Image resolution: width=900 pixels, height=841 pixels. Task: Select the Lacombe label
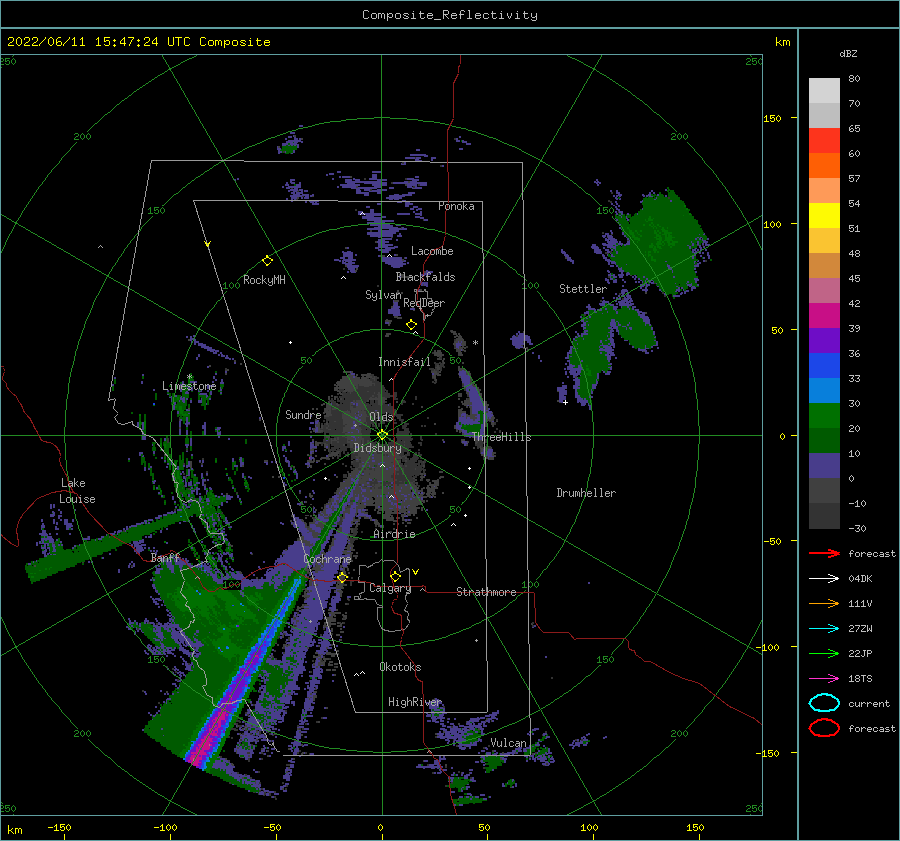(432, 251)
